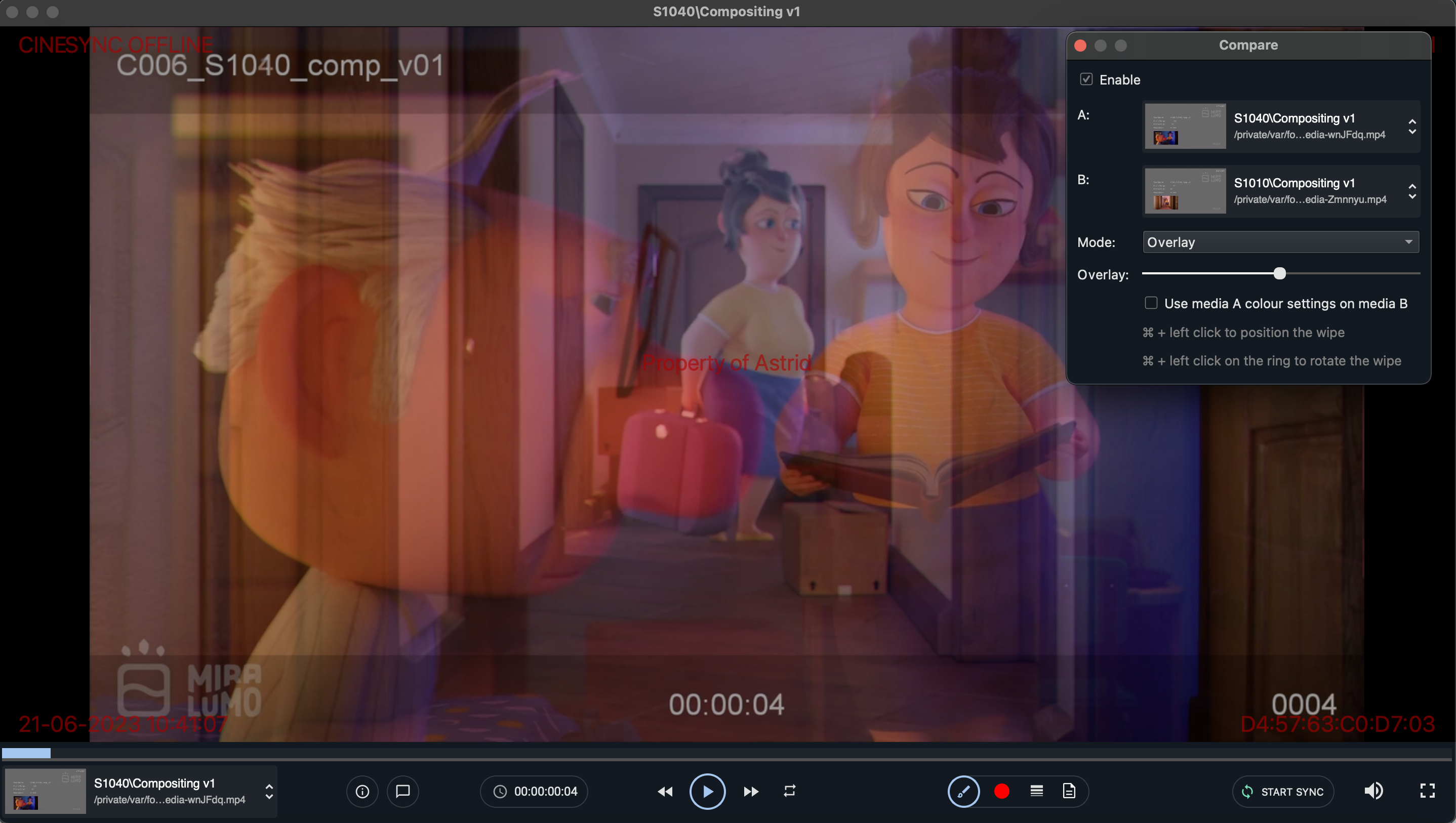Close the Compare panel with red button
This screenshot has height=823, width=1456.
(x=1080, y=45)
